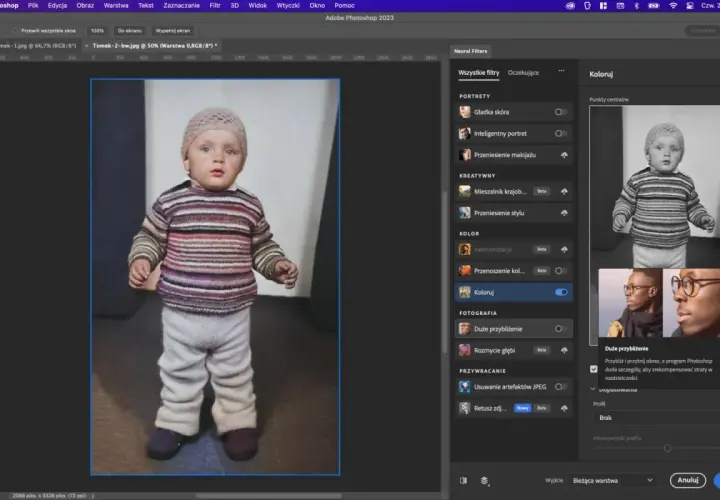Click the Control Center icon in menu bar
The image size is (720, 500).
click(690, 6)
